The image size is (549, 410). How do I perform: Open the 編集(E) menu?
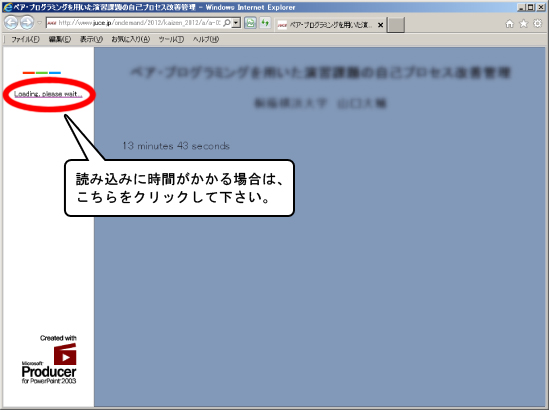coord(60,39)
